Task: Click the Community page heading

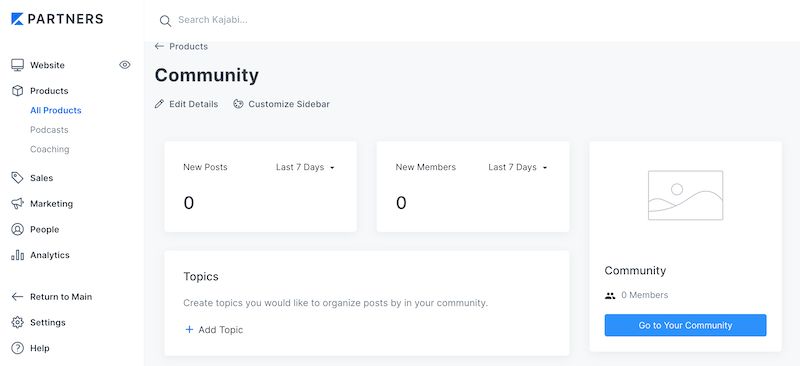Action: (207, 75)
